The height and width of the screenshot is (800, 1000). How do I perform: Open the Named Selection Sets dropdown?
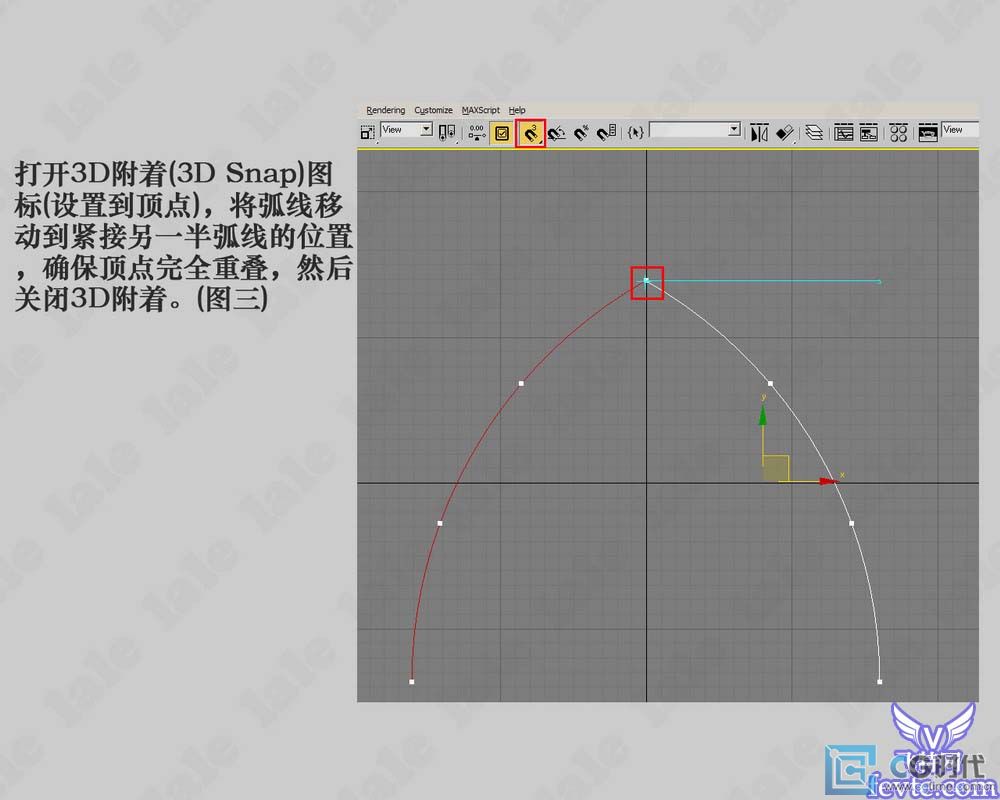[x=695, y=130]
